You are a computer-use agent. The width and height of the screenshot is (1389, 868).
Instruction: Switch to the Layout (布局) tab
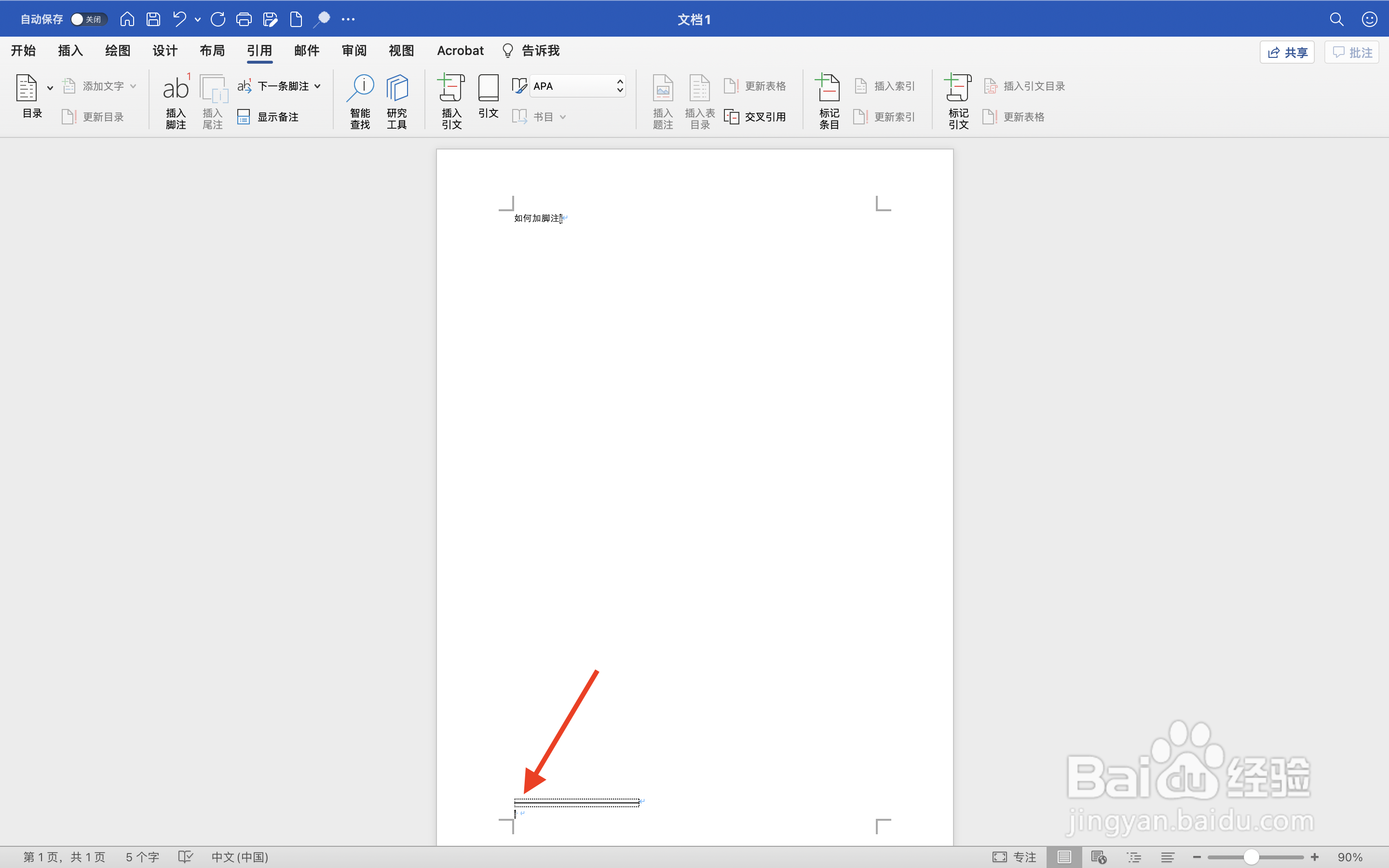(x=212, y=51)
